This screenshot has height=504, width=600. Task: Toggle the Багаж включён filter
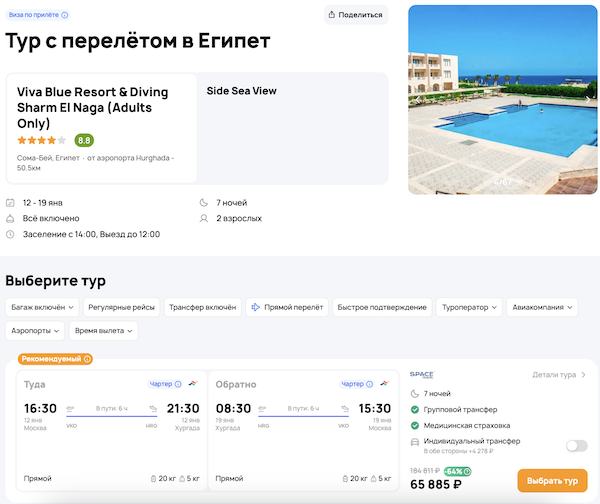pos(40,308)
